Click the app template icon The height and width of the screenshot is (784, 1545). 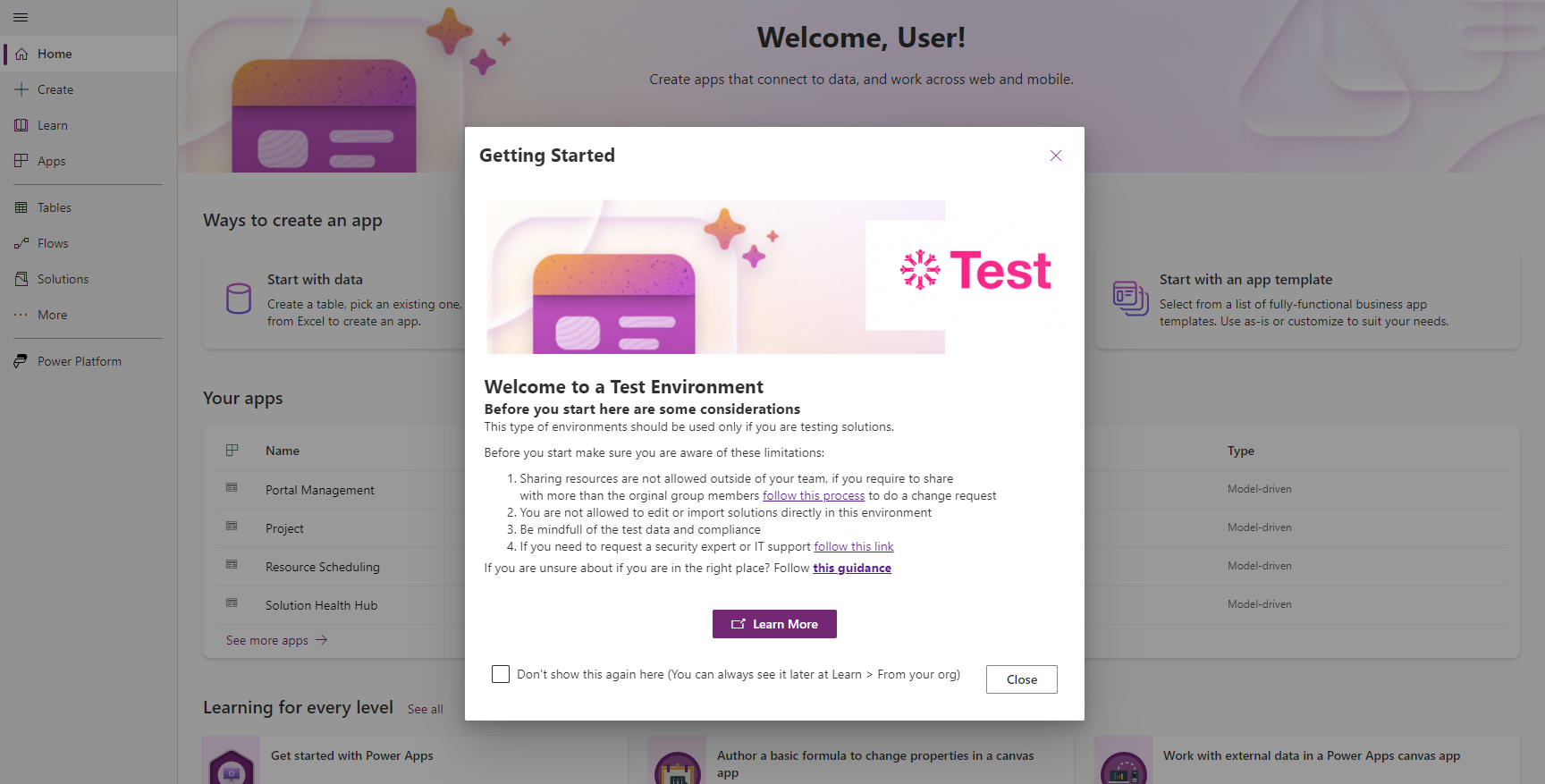tap(1131, 299)
